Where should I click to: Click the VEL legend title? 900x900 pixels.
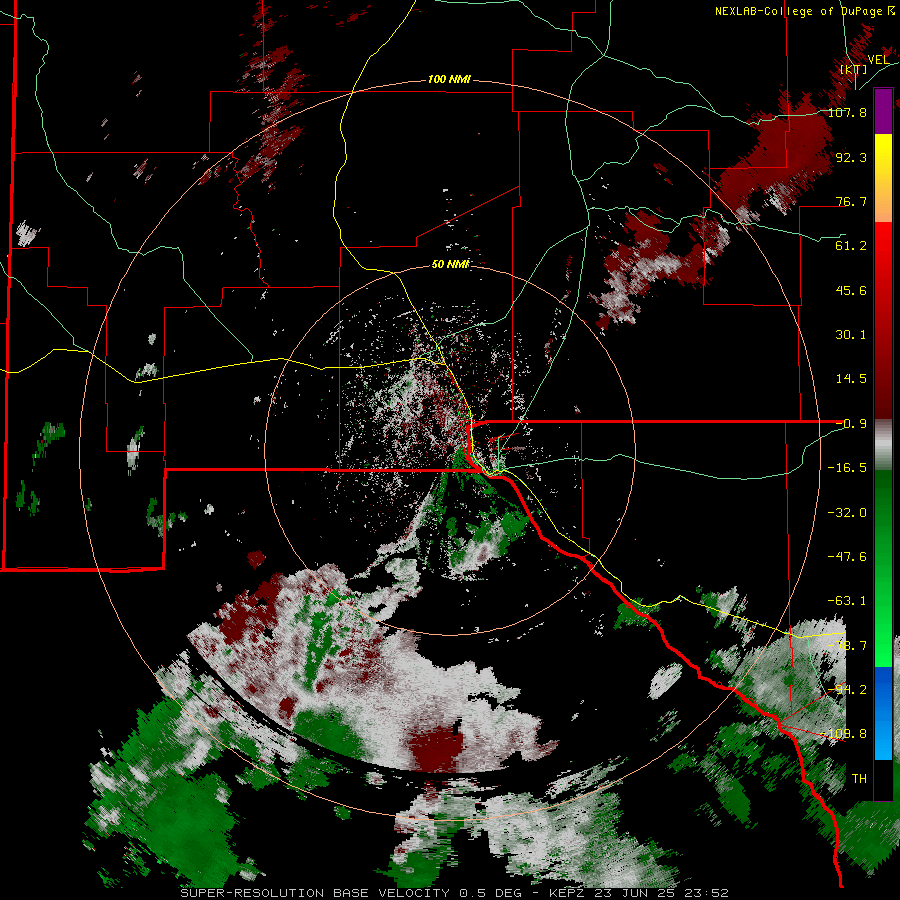(x=878, y=60)
